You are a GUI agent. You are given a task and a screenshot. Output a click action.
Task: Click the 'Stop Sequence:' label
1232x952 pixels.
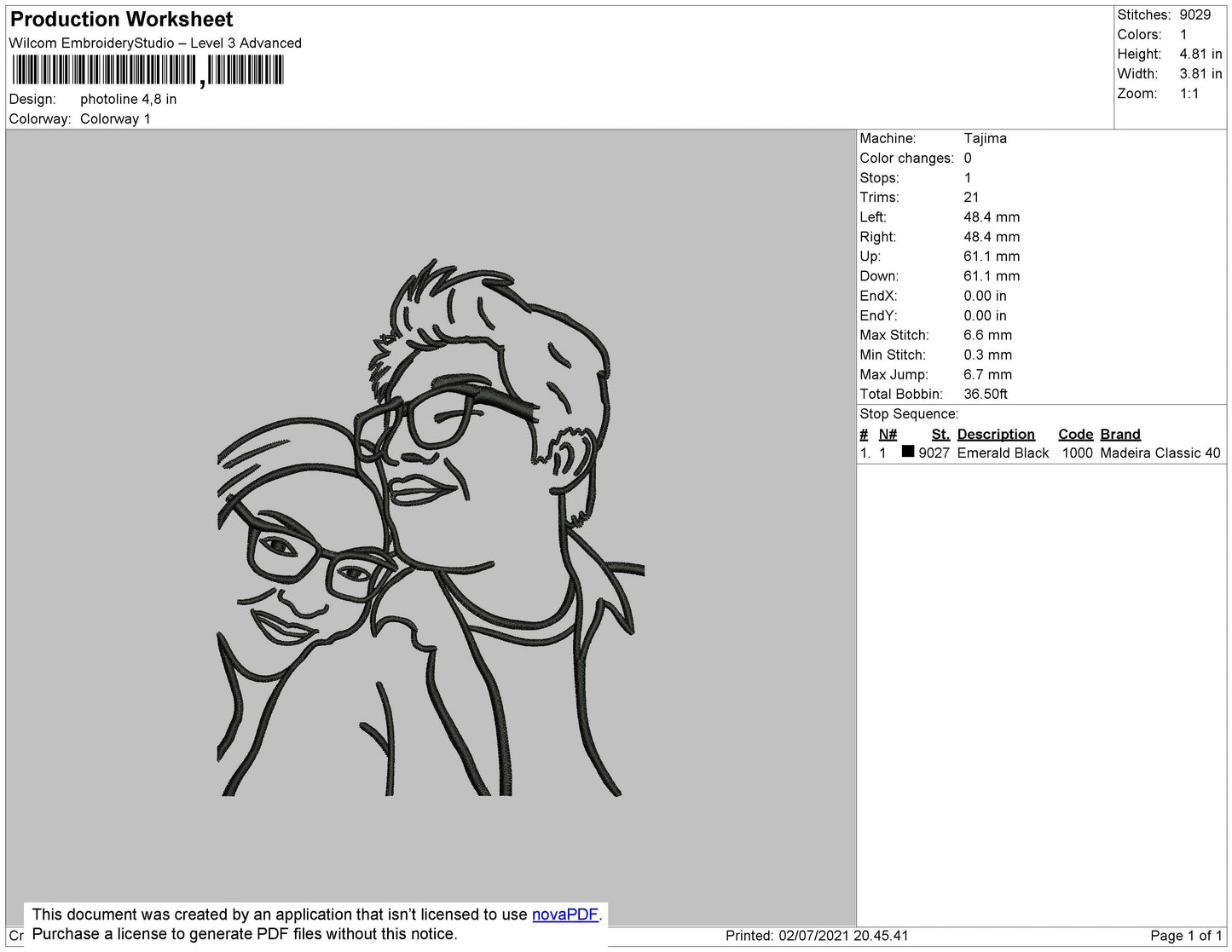click(x=909, y=413)
